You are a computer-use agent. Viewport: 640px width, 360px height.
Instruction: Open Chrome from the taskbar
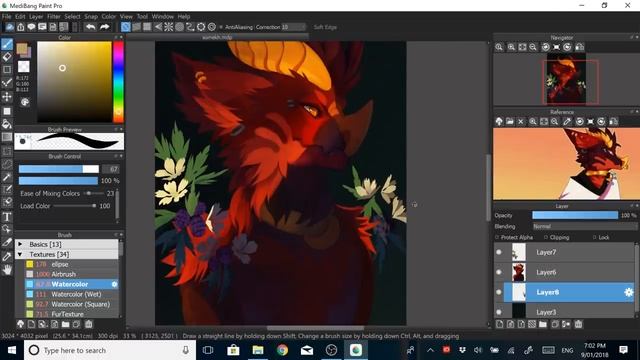point(282,350)
